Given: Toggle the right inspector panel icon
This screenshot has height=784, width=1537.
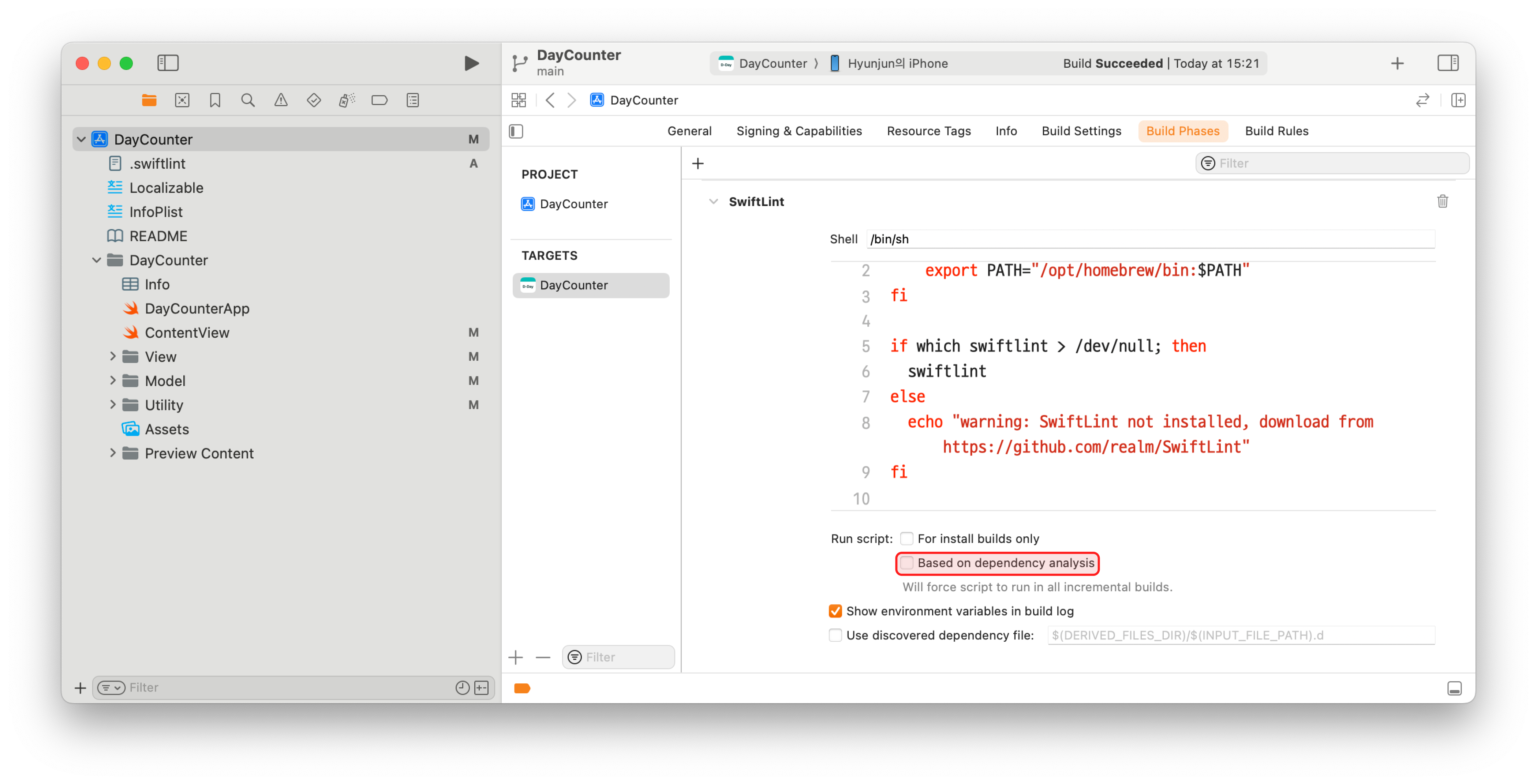Looking at the screenshot, I should click(1447, 63).
